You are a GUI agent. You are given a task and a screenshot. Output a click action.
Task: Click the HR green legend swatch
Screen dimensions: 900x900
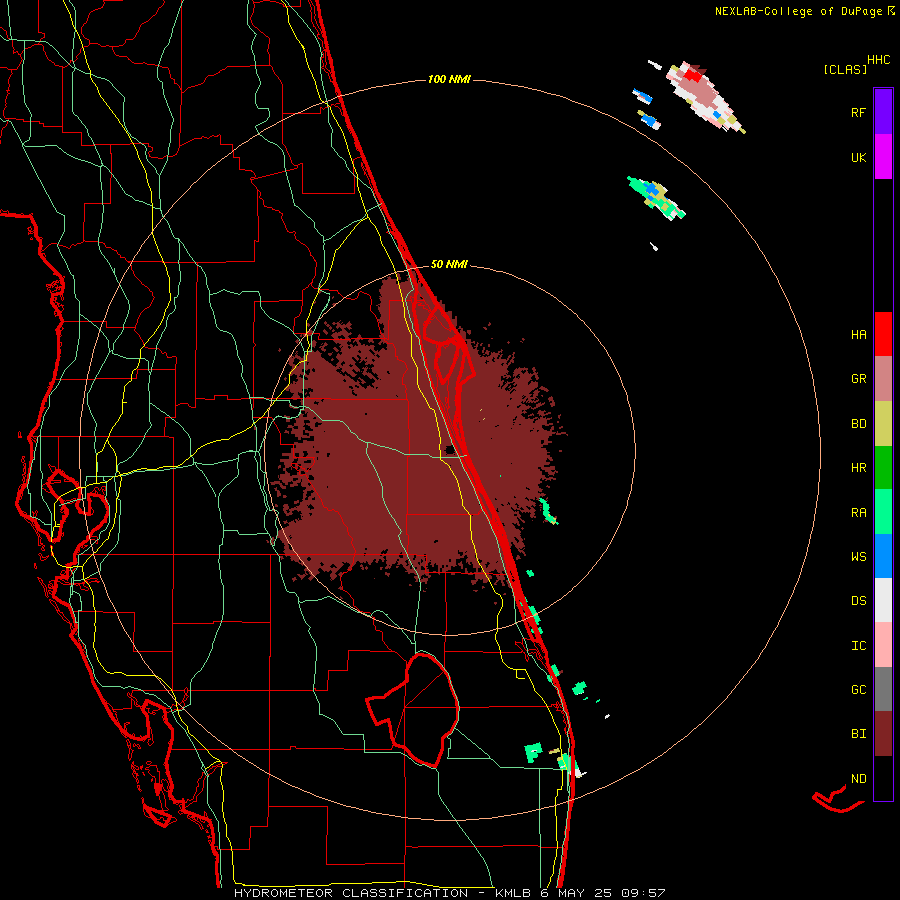click(x=883, y=468)
